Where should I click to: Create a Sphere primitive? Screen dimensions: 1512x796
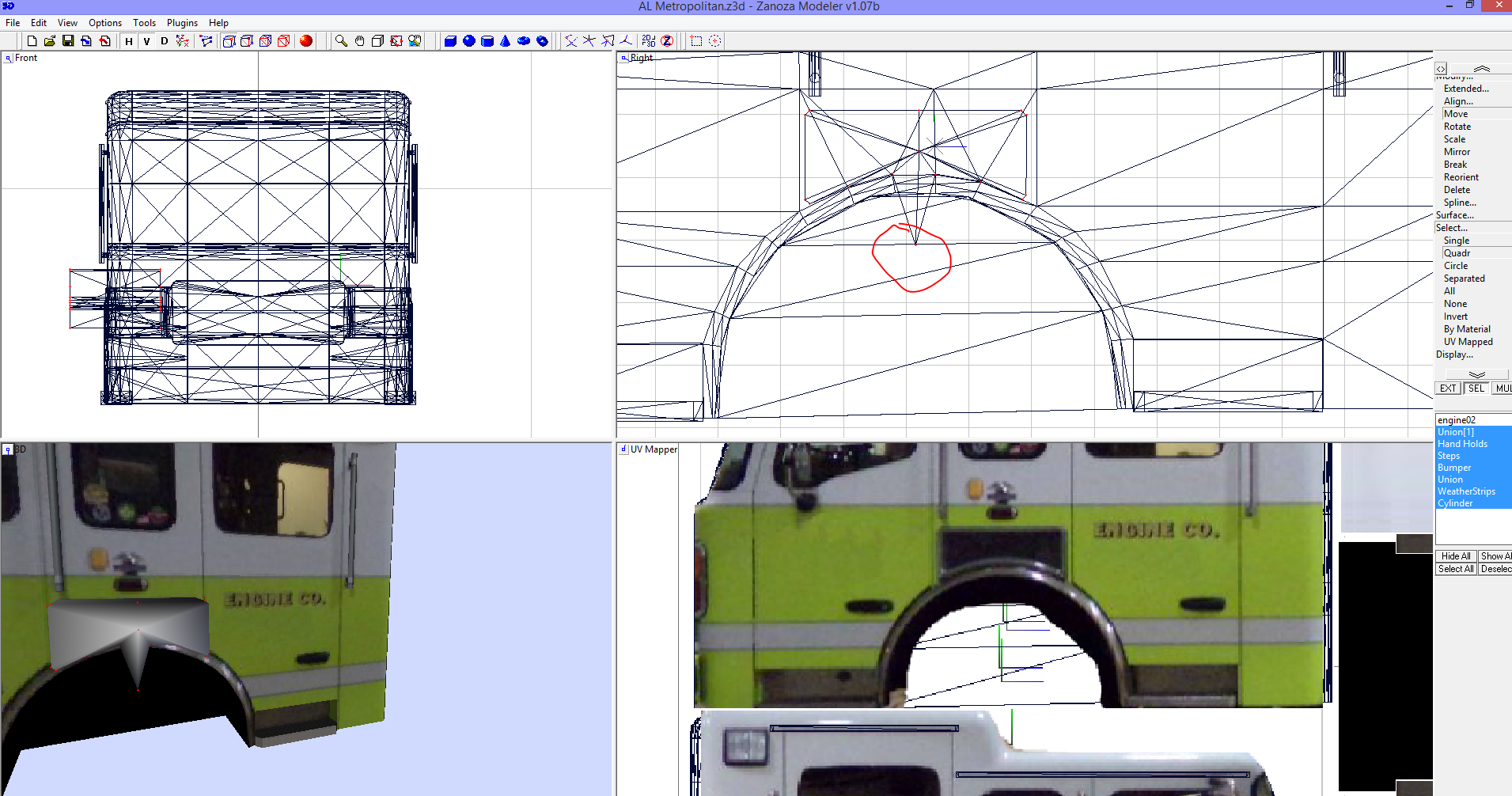click(x=469, y=40)
